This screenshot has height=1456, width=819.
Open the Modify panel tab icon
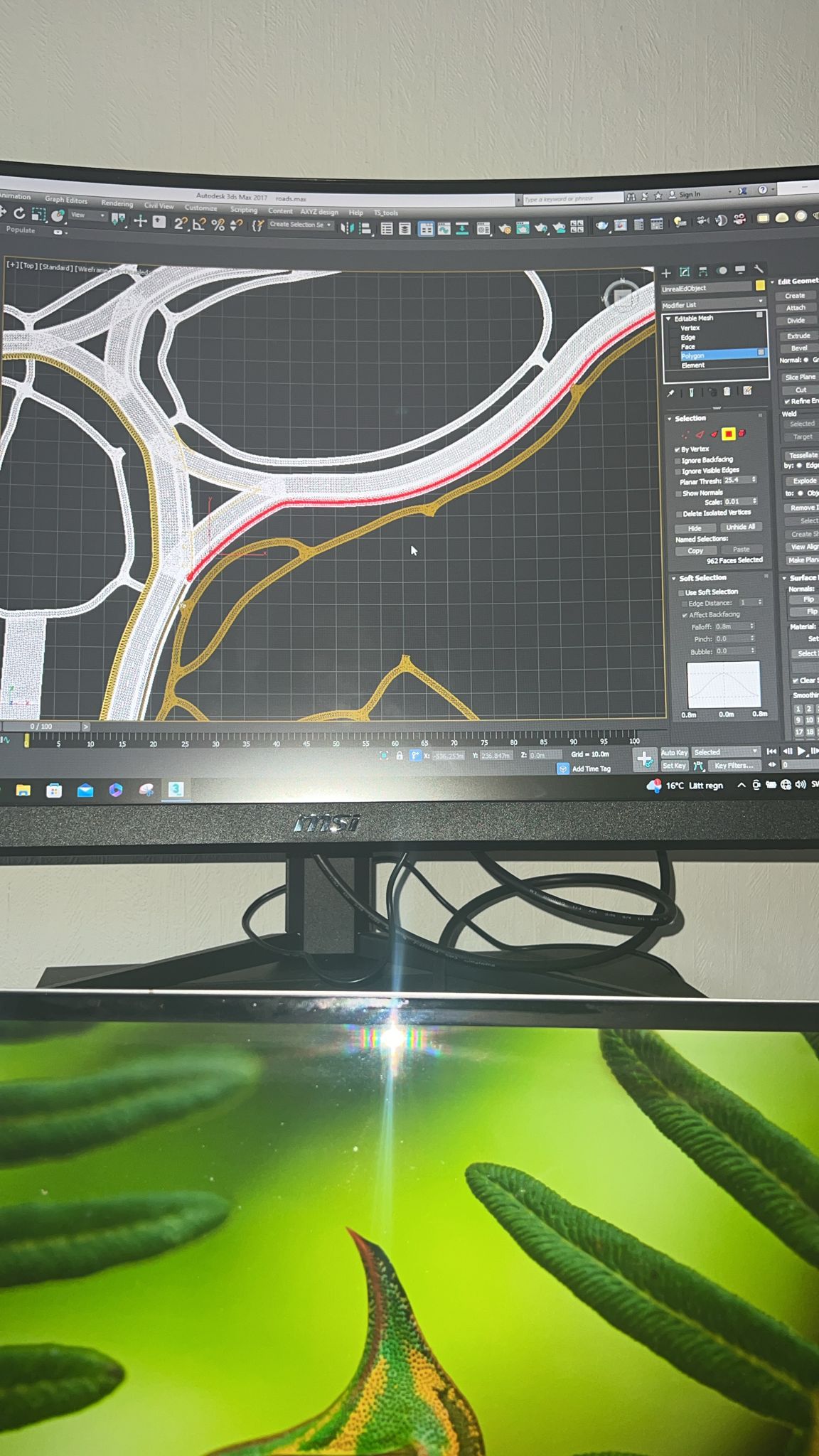(685, 272)
